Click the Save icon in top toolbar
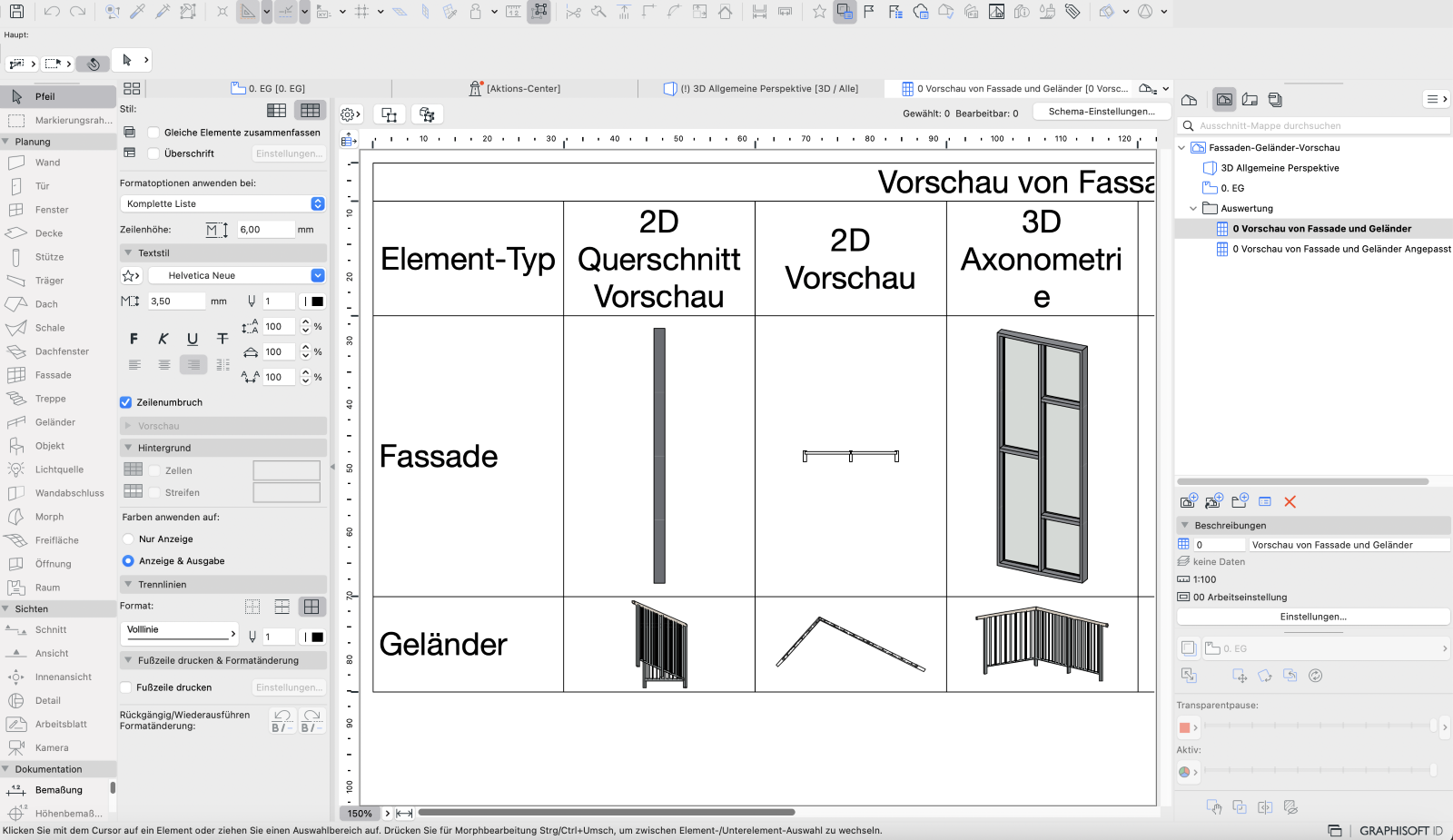 [x=16, y=12]
